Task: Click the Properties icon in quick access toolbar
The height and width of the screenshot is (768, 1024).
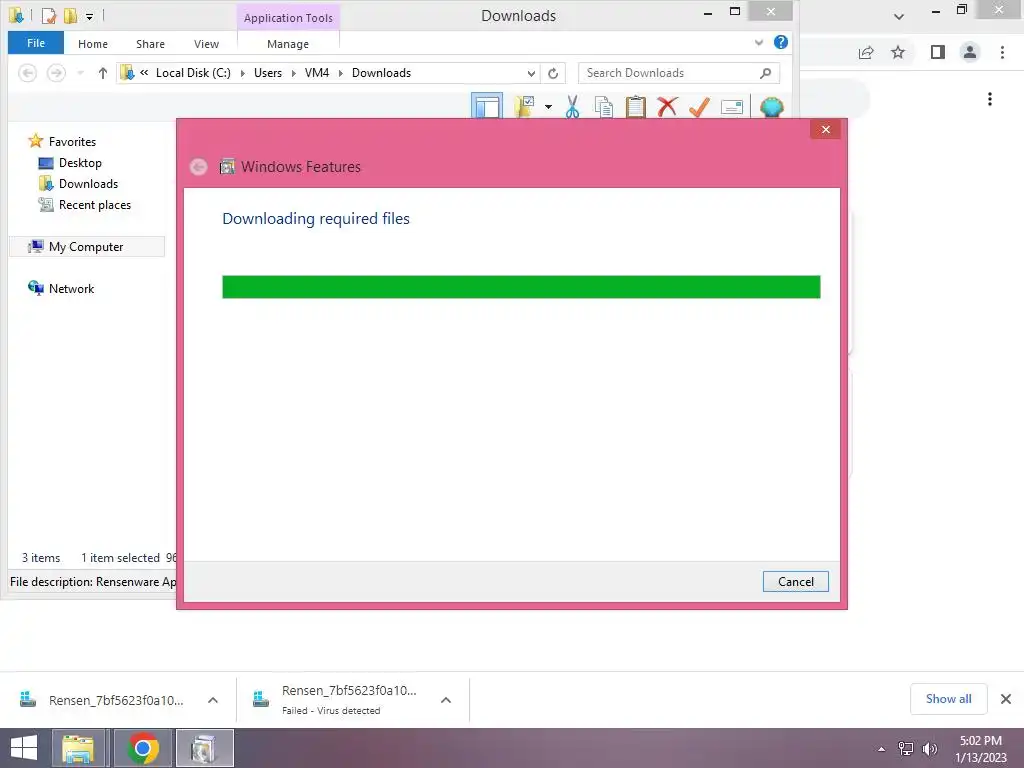Action: click(x=50, y=15)
